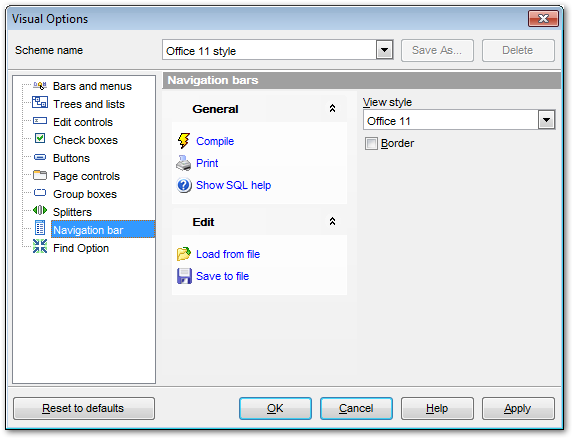
Task: Collapse the Edit navigation group
Action: point(332,222)
